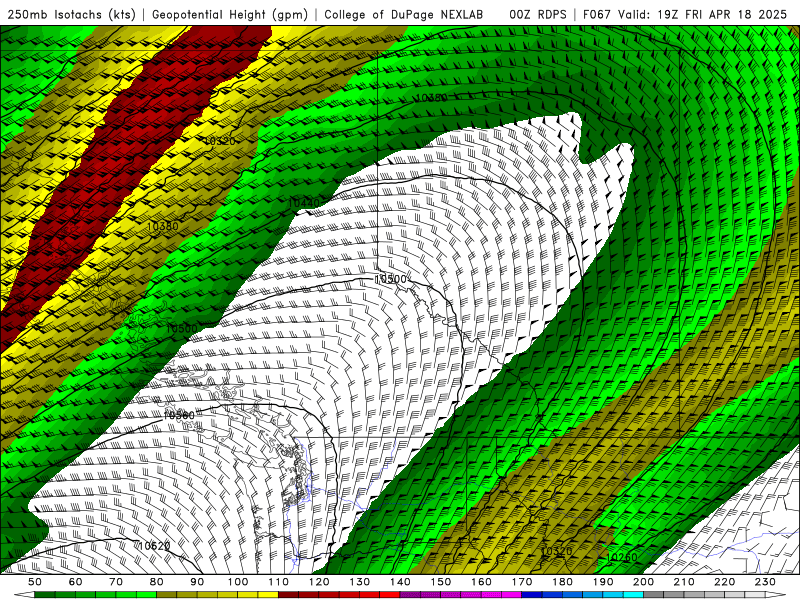Screen dimensions: 800x600
Task: Select the 120 colorbar tick label
Action: pyautogui.click(x=319, y=582)
